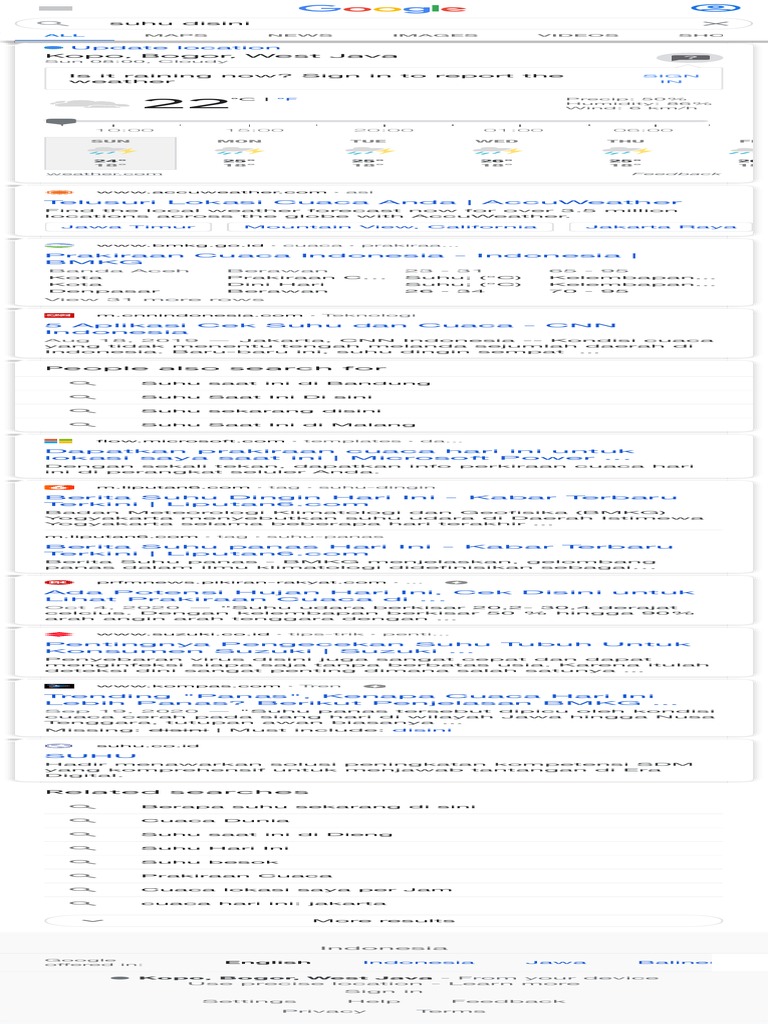Click the 'Jawa Timur' sitelink chip
This screenshot has height=1024, width=768.
(128, 227)
